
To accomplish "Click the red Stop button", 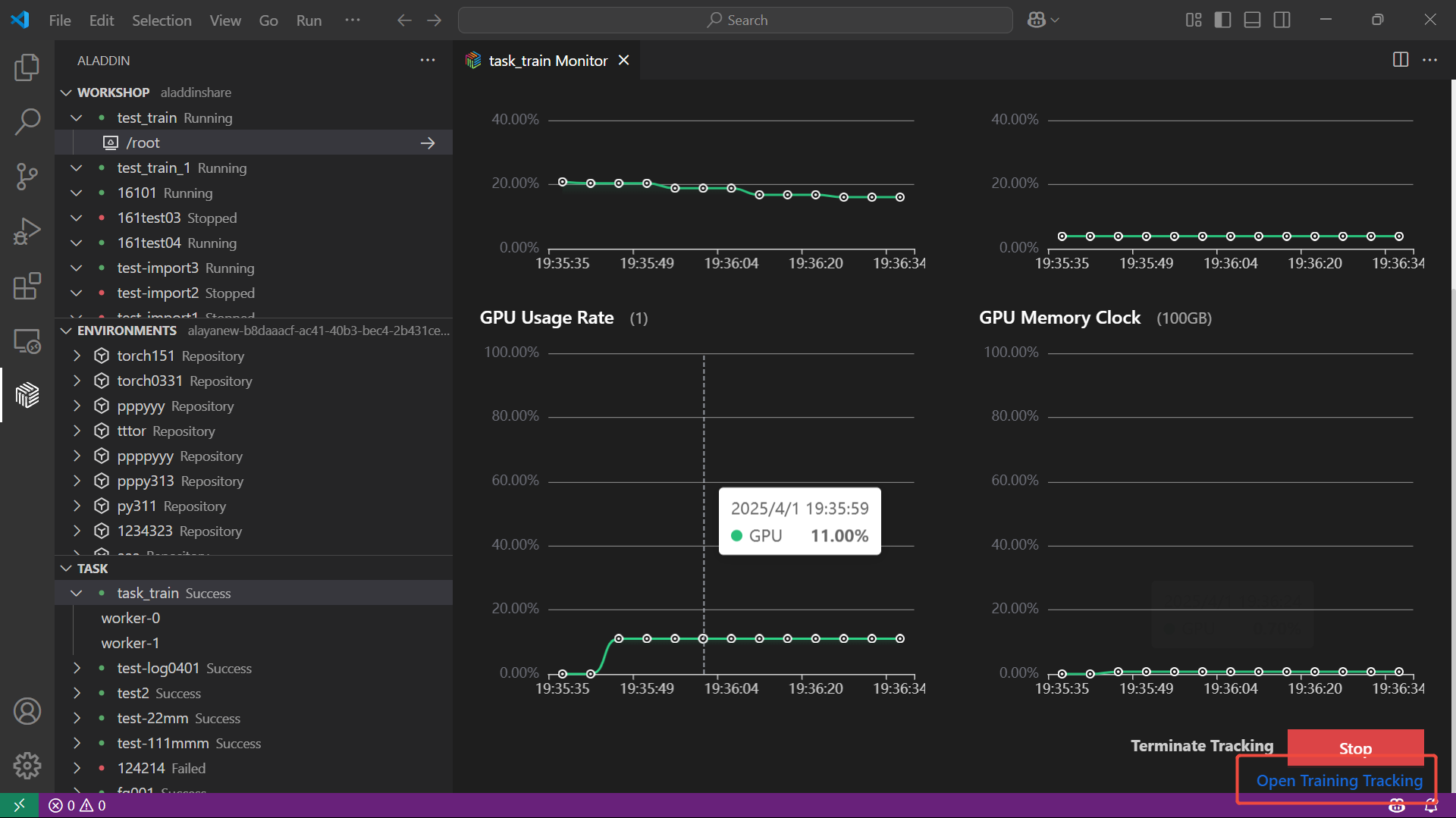I will pos(1354,747).
